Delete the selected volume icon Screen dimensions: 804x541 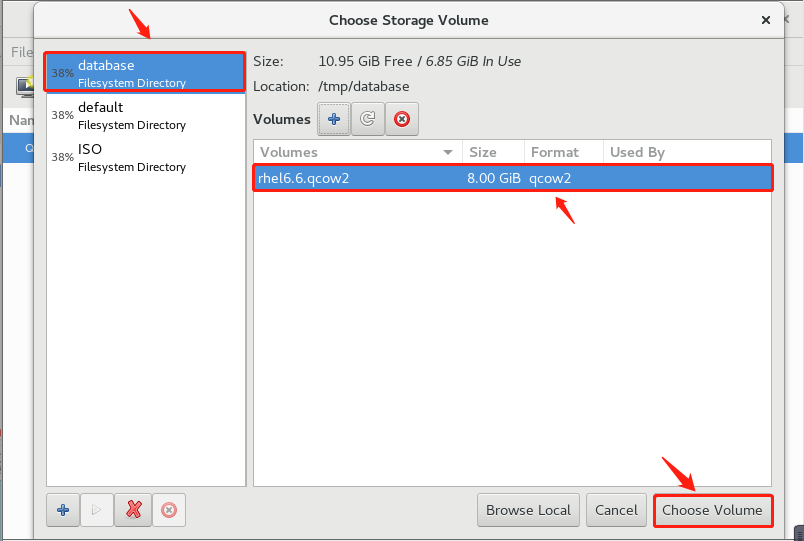coord(401,119)
